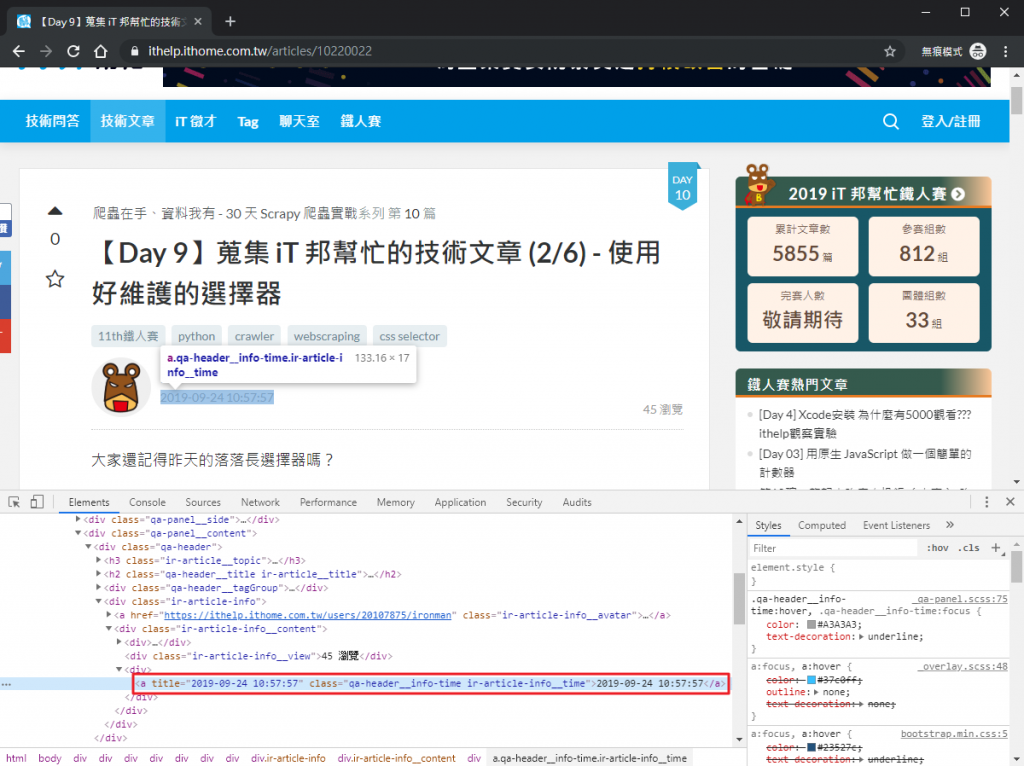The image size is (1024, 766).
Task: Toggle the :hov element state option
Action: pos(937,548)
